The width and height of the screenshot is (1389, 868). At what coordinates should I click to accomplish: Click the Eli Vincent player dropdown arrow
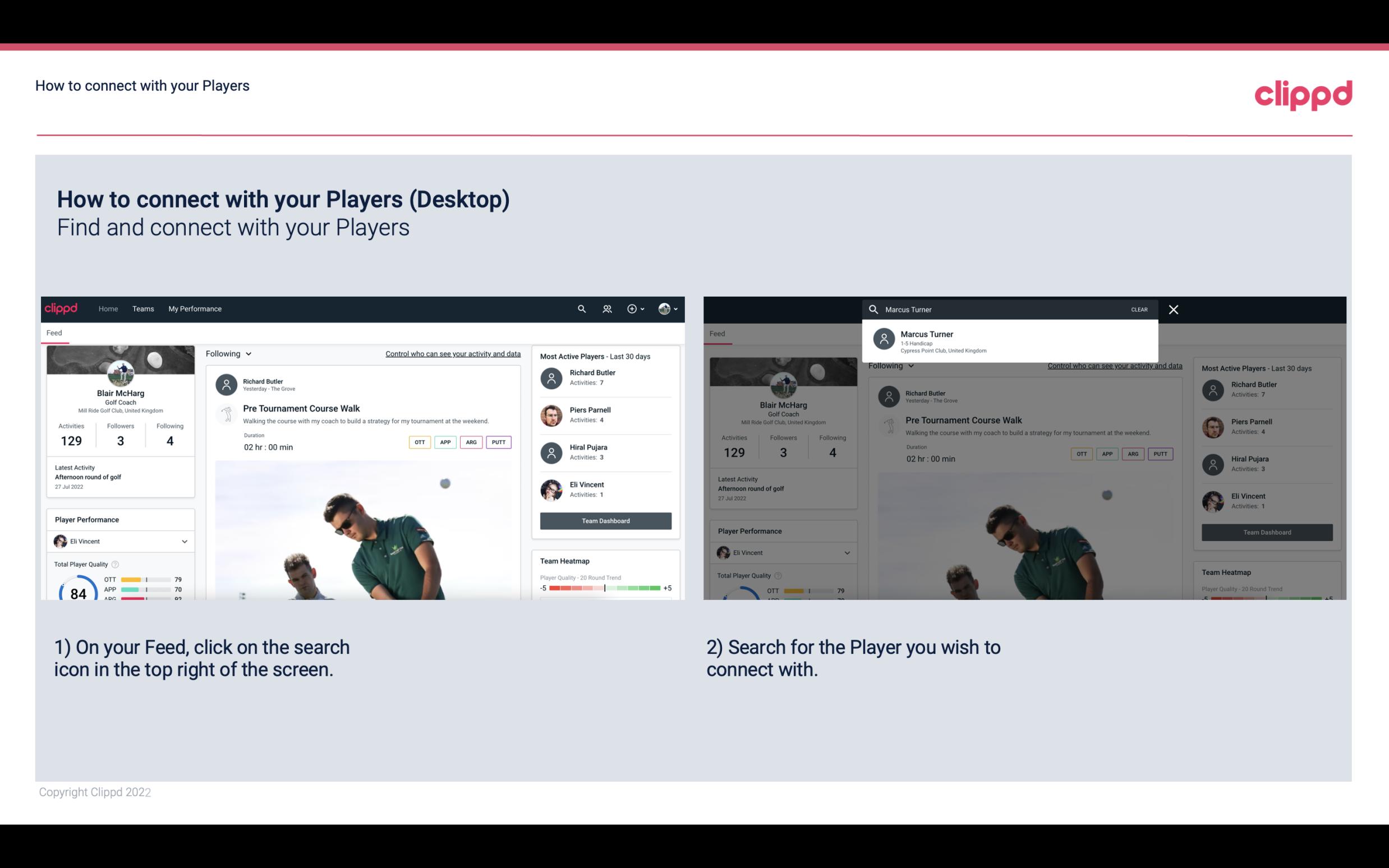pos(184,541)
